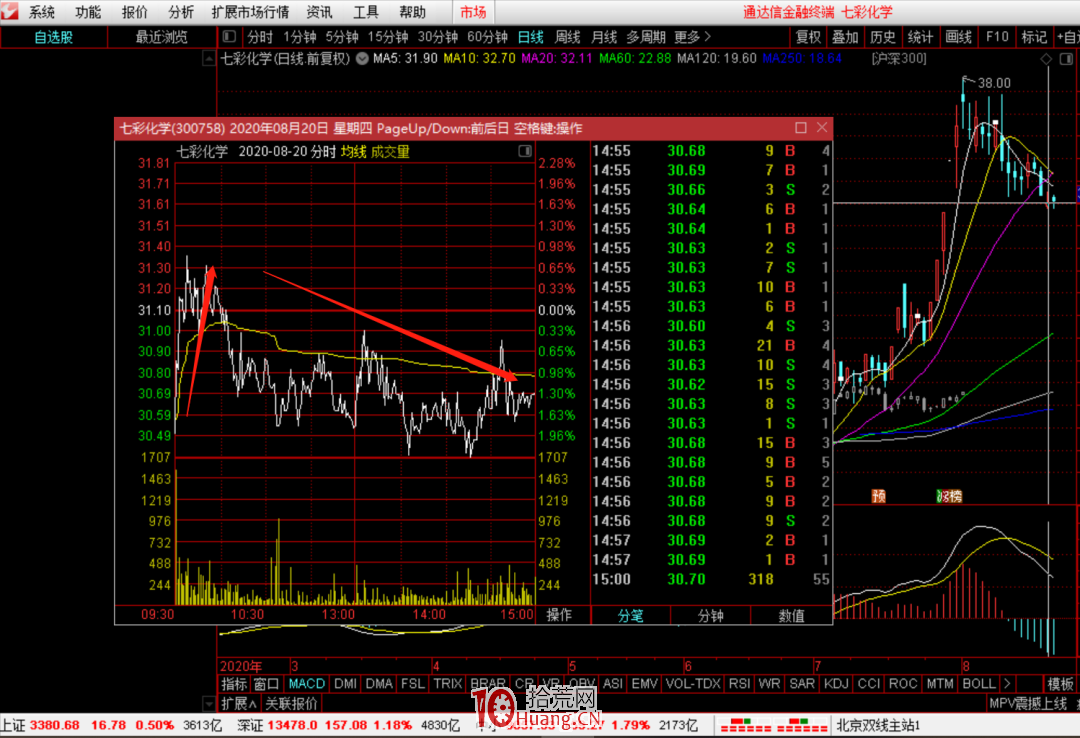Click the 标记 button
Image resolution: width=1080 pixels, height=738 pixels.
(1034, 37)
